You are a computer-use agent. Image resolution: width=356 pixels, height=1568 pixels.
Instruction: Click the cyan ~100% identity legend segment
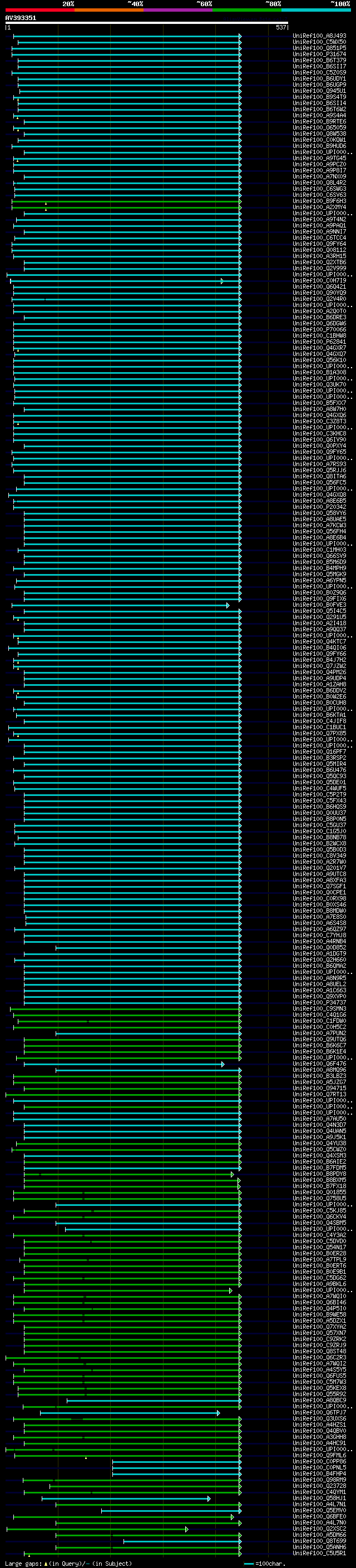(x=316, y=10)
